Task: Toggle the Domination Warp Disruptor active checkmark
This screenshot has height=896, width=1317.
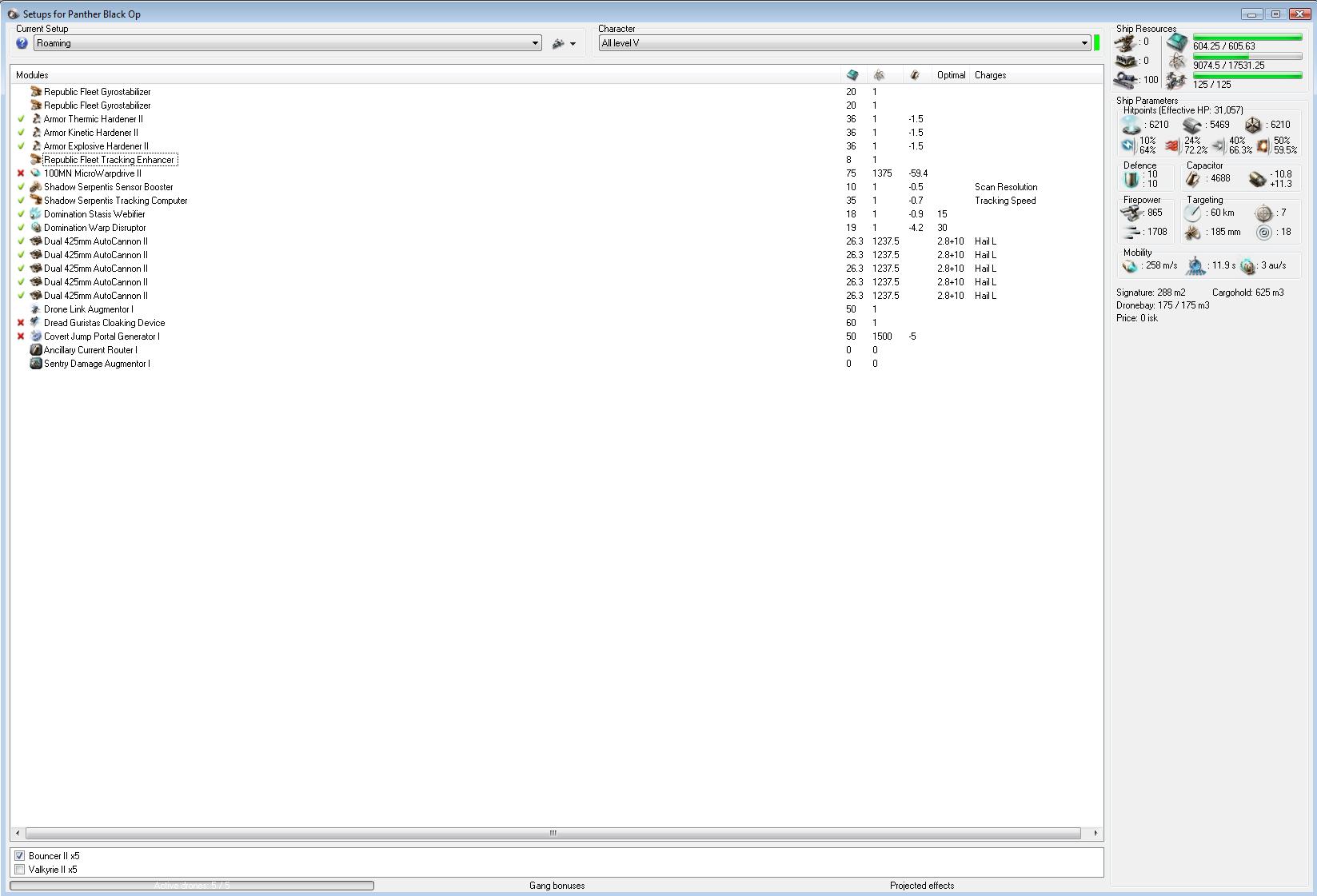Action: pos(22,228)
